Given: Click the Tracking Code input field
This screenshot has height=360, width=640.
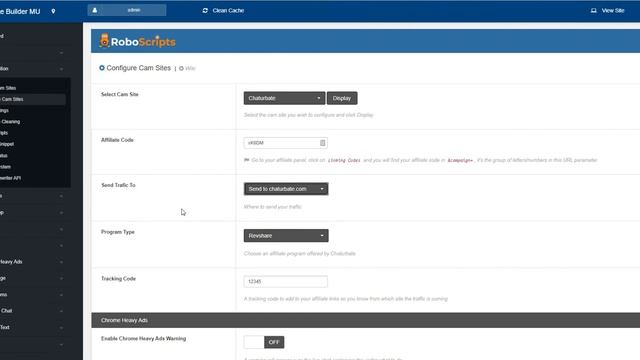Looking at the screenshot, I should [x=286, y=282].
